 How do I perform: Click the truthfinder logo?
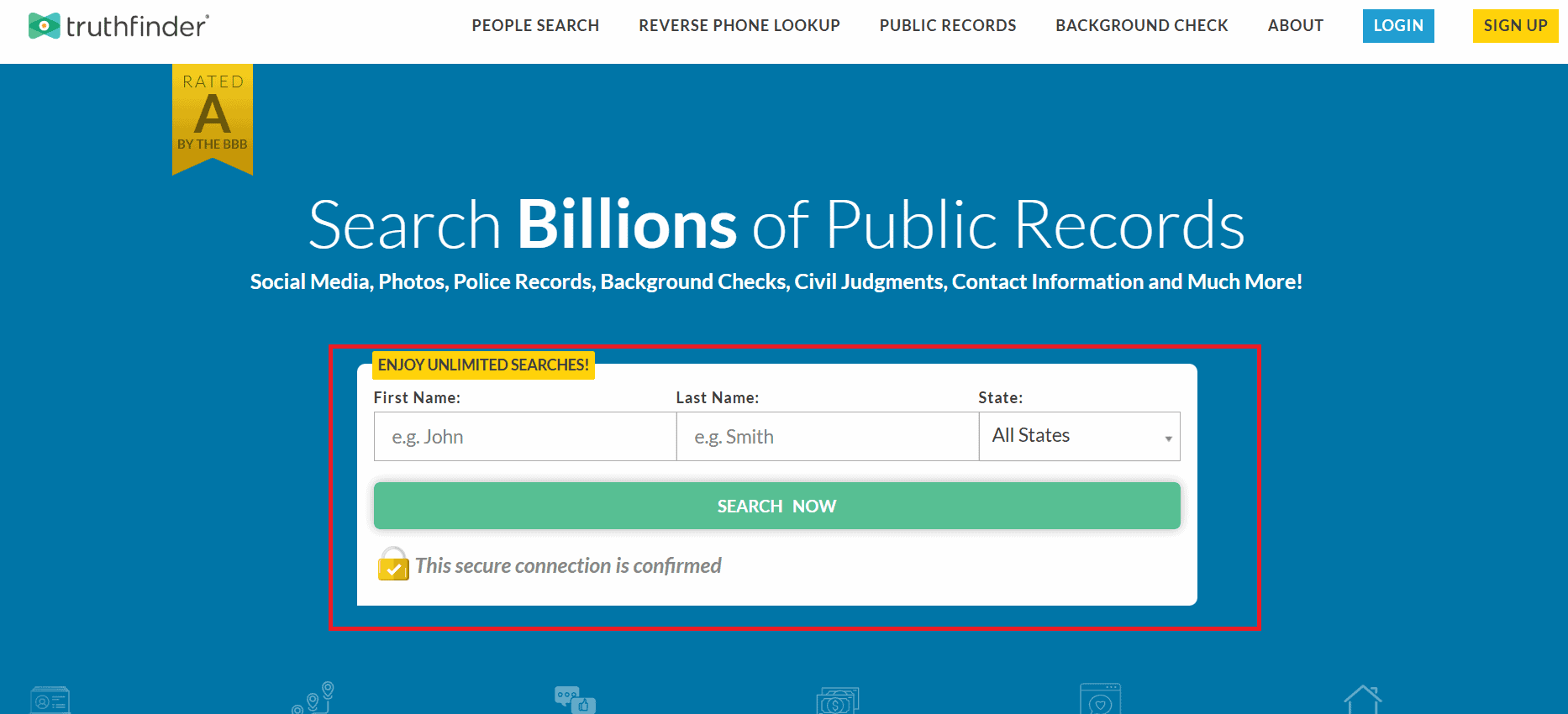pyautogui.click(x=118, y=26)
